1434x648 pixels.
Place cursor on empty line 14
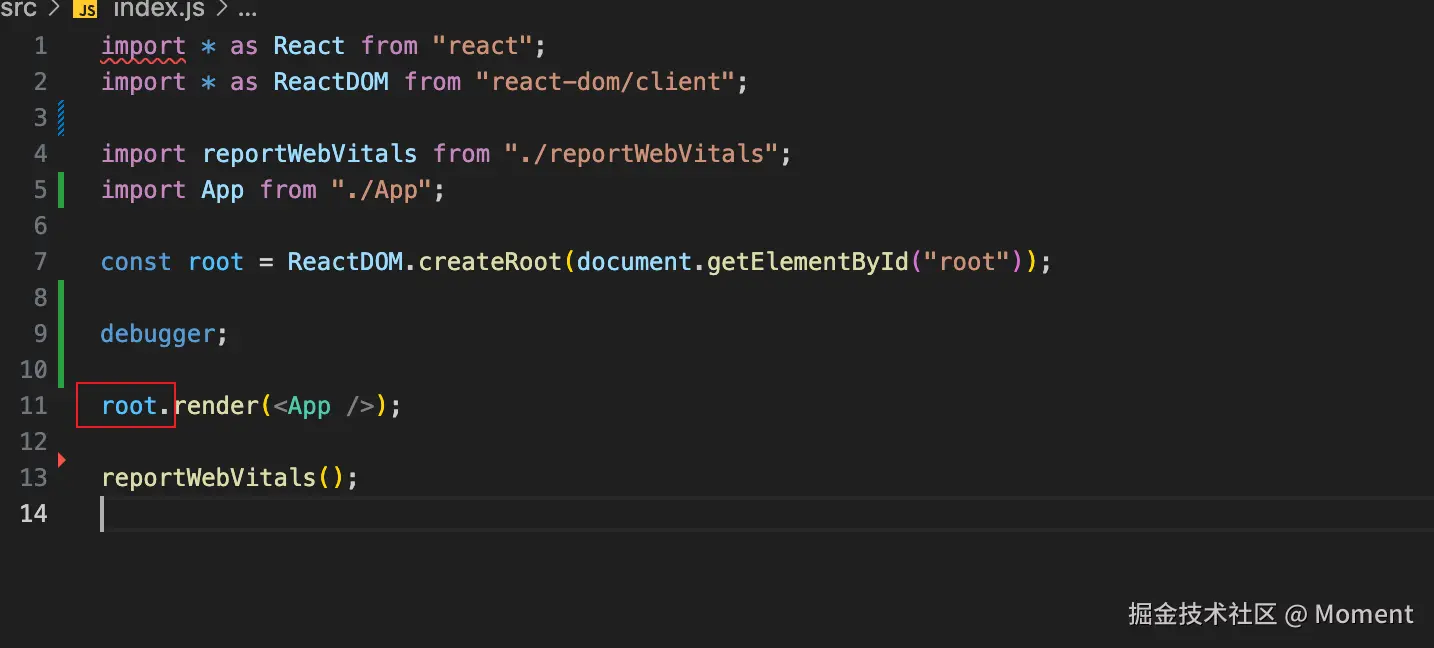[x=767, y=514]
